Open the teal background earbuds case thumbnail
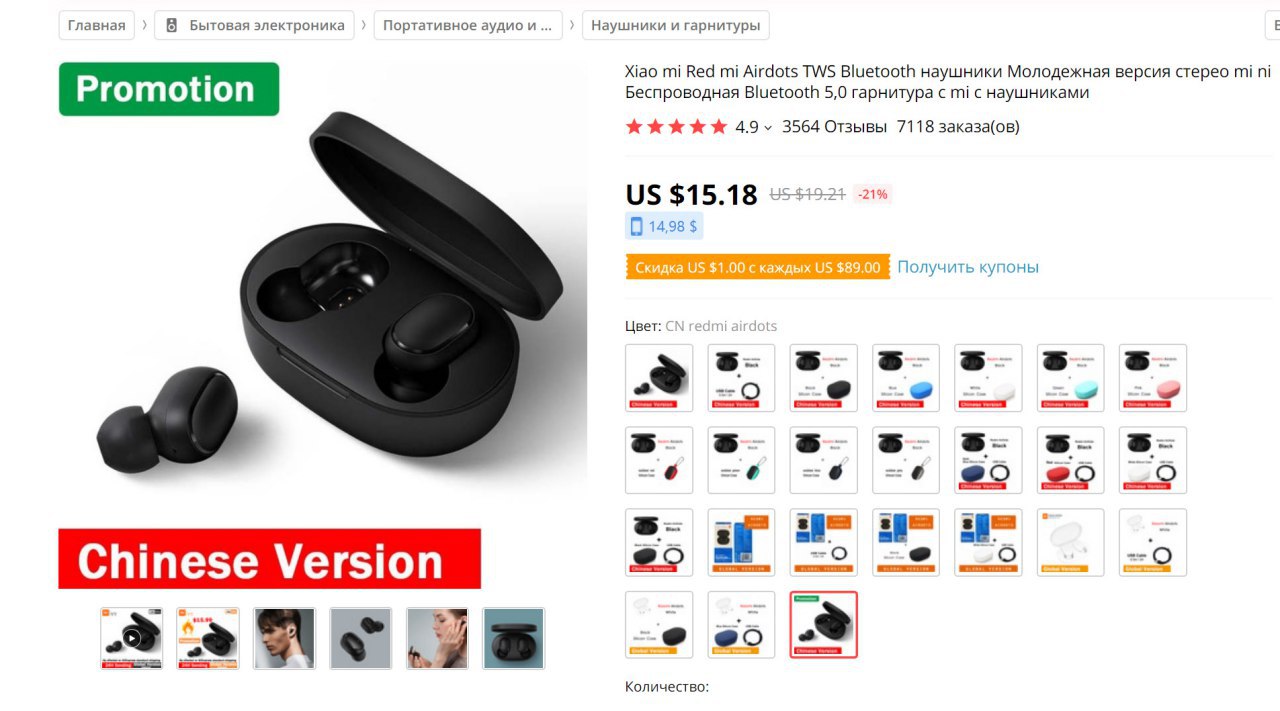1280x711 pixels. click(x=514, y=638)
